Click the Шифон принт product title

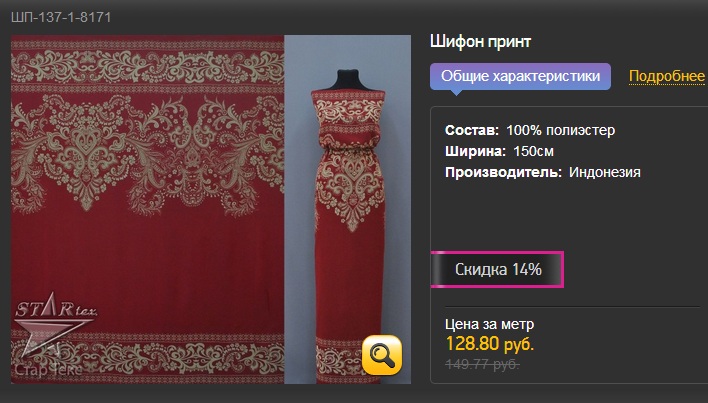tap(480, 42)
